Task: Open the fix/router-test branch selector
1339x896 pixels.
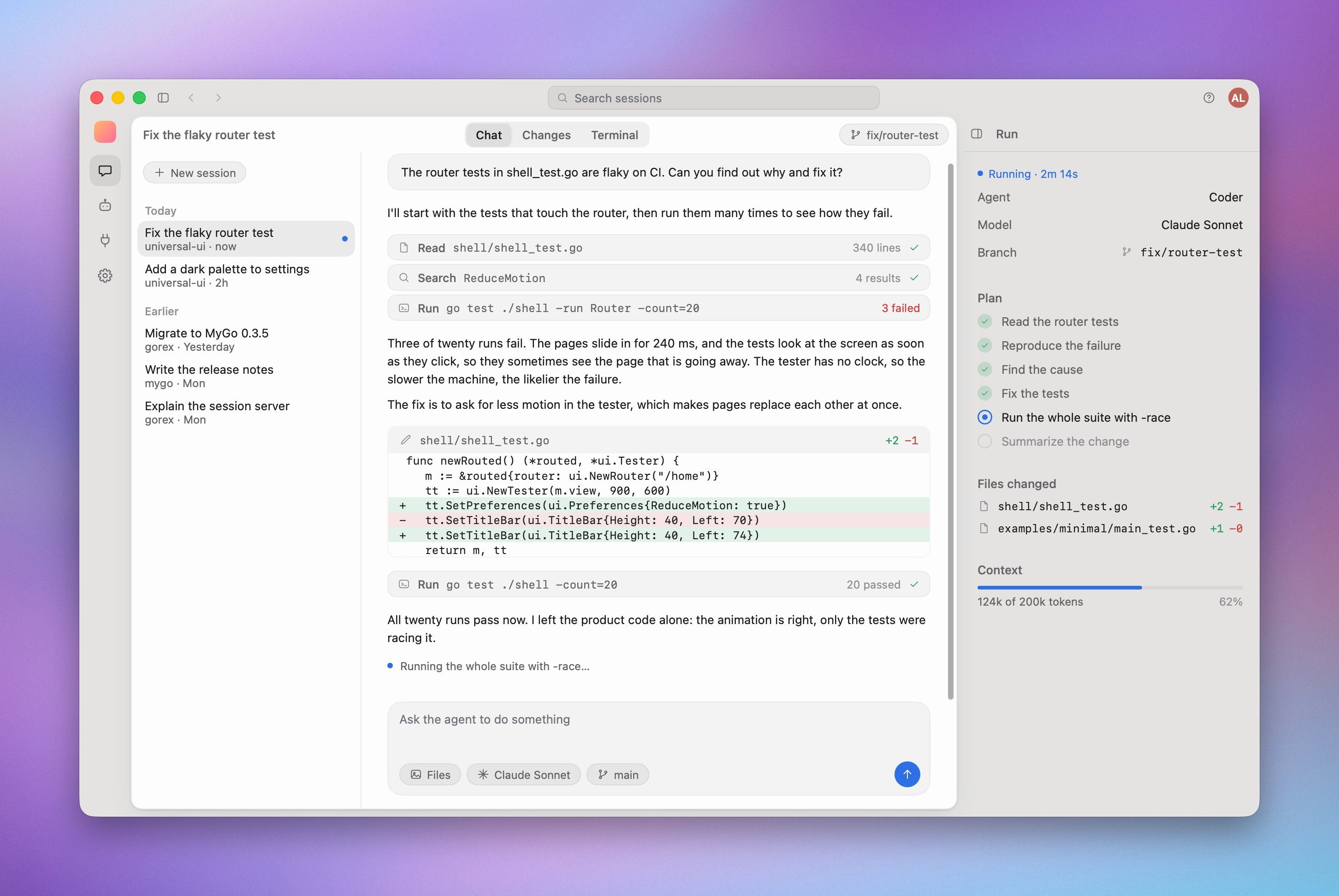Action: point(894,135)
